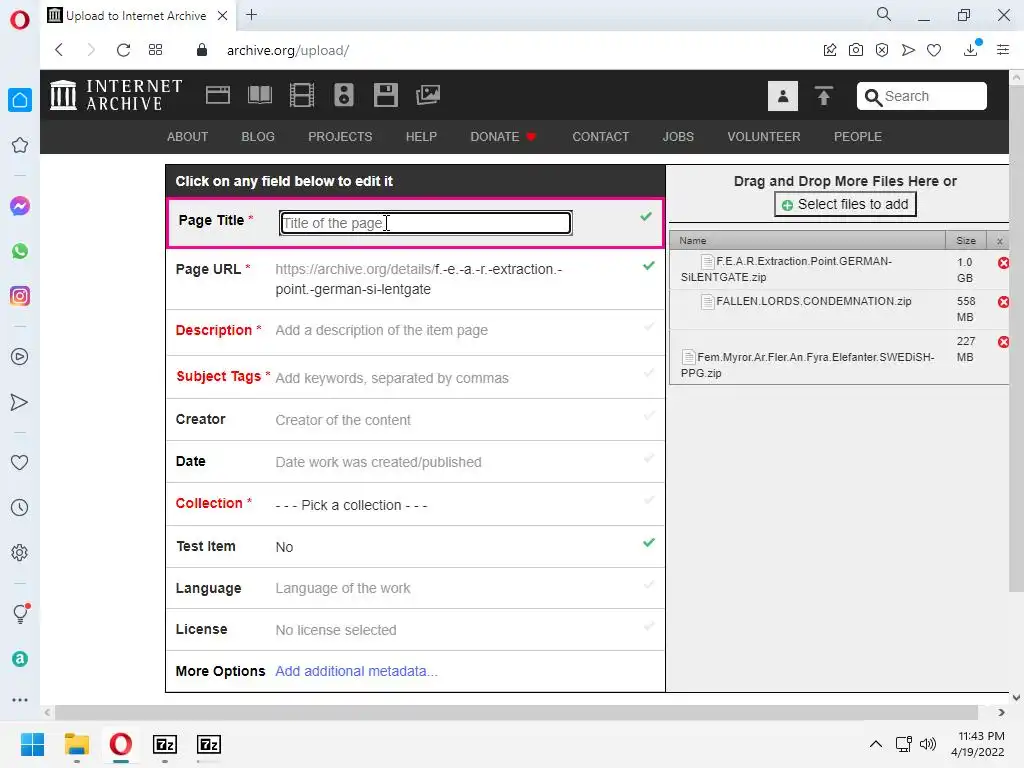Viewport: 1024px width, 768px height.
Task: Click Add additional metadata link
Action: tap(356, 671)
